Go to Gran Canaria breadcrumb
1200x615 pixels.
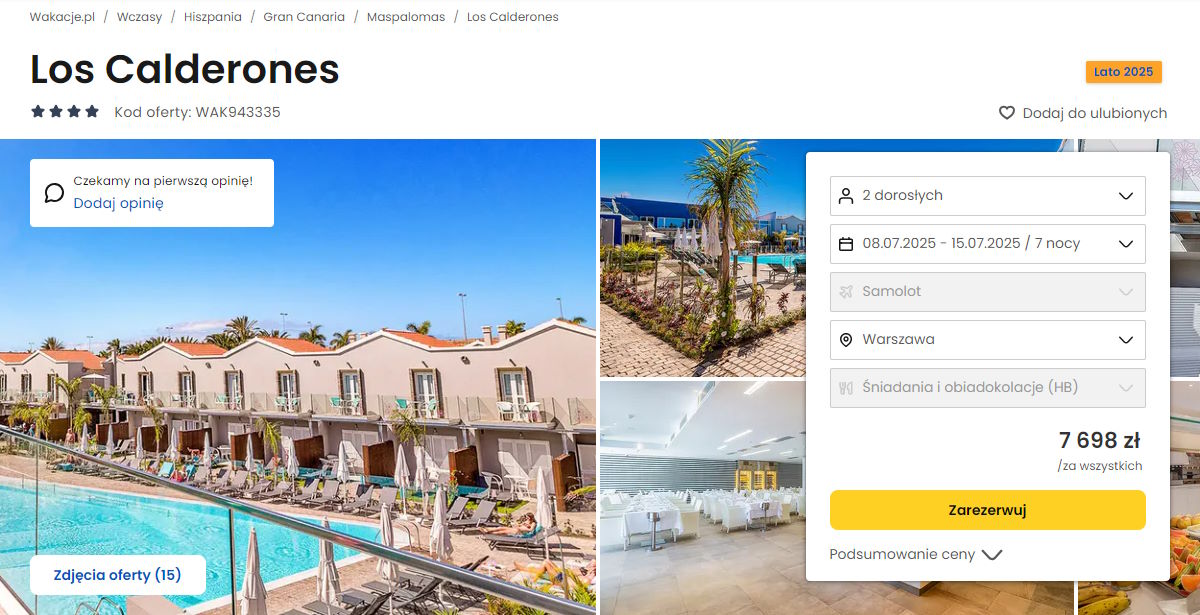(304, 17)
